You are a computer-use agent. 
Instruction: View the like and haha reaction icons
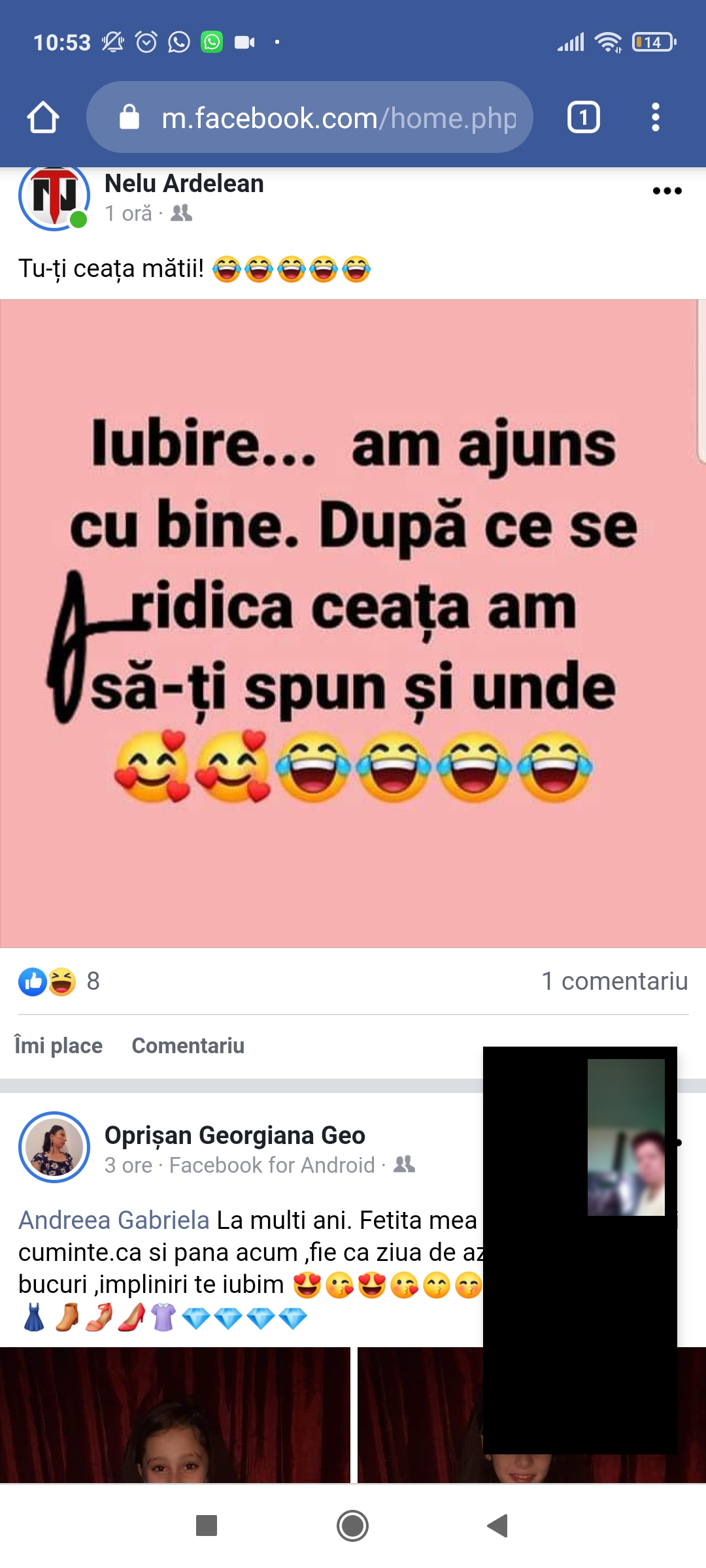point(47,981)
